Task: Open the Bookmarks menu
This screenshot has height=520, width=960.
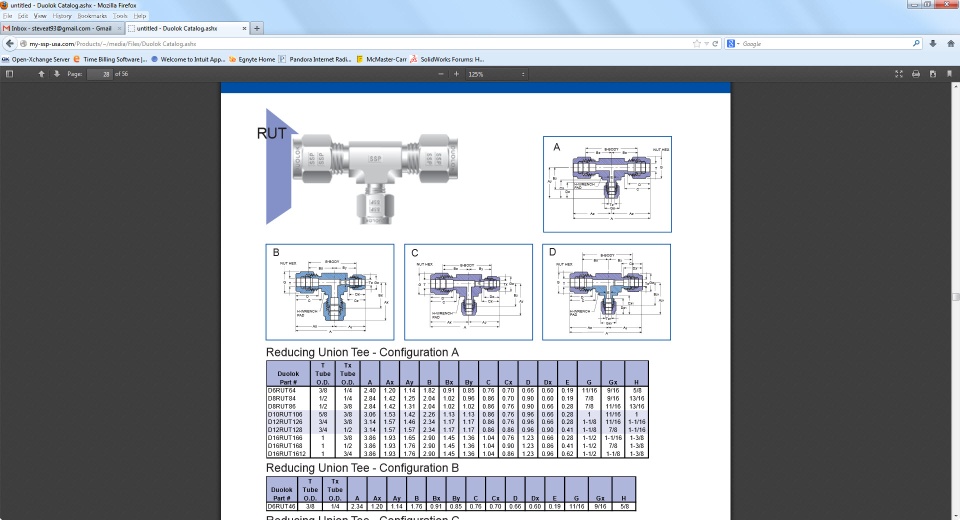Action: [x=92, y=16]
